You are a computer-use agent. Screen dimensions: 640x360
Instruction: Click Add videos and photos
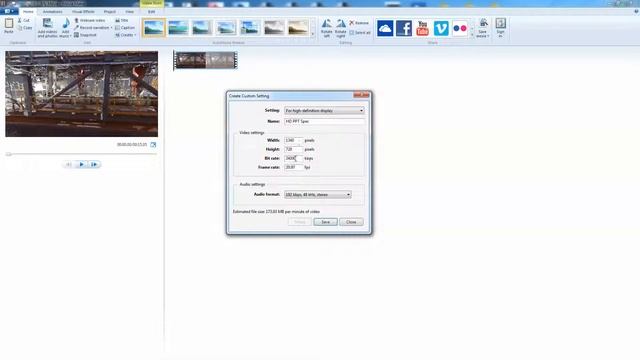pos(47,28)
